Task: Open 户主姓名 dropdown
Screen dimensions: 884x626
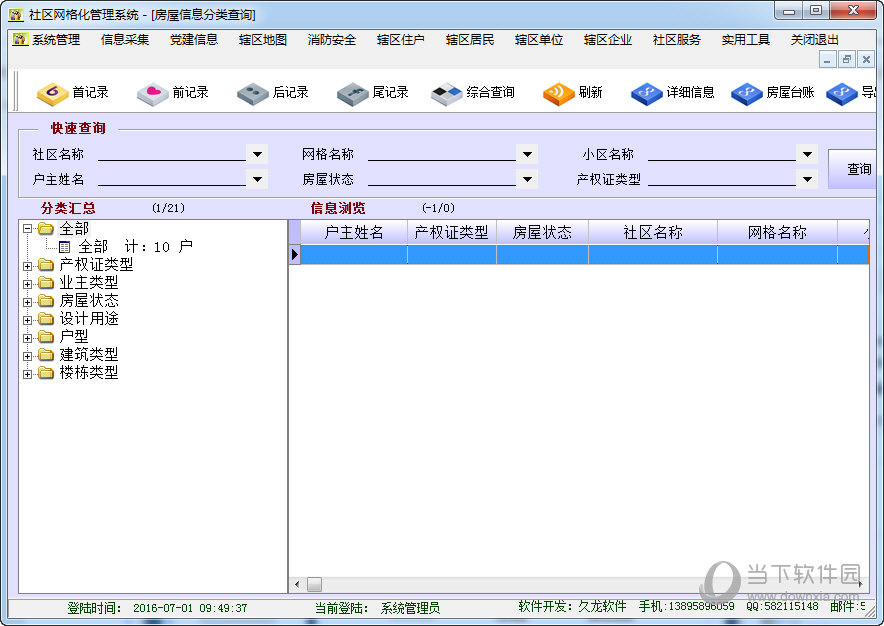Action: [257, 179]
